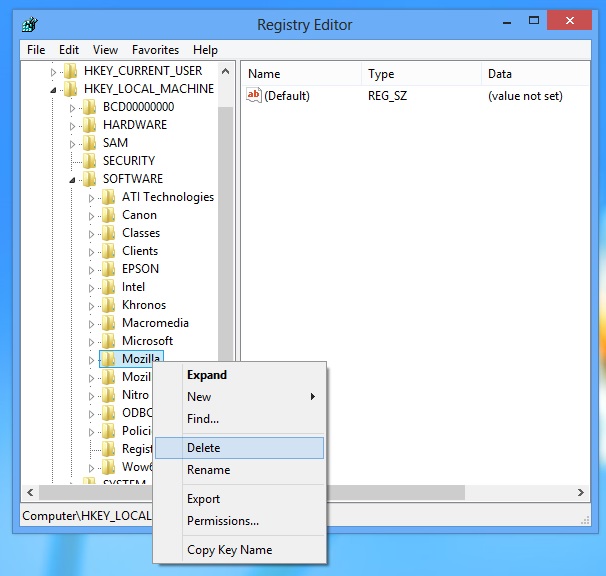This screenshot has width=606, height=576.
Task: Click the horizontal scroll-left arrow
Action: click(30, 492)
